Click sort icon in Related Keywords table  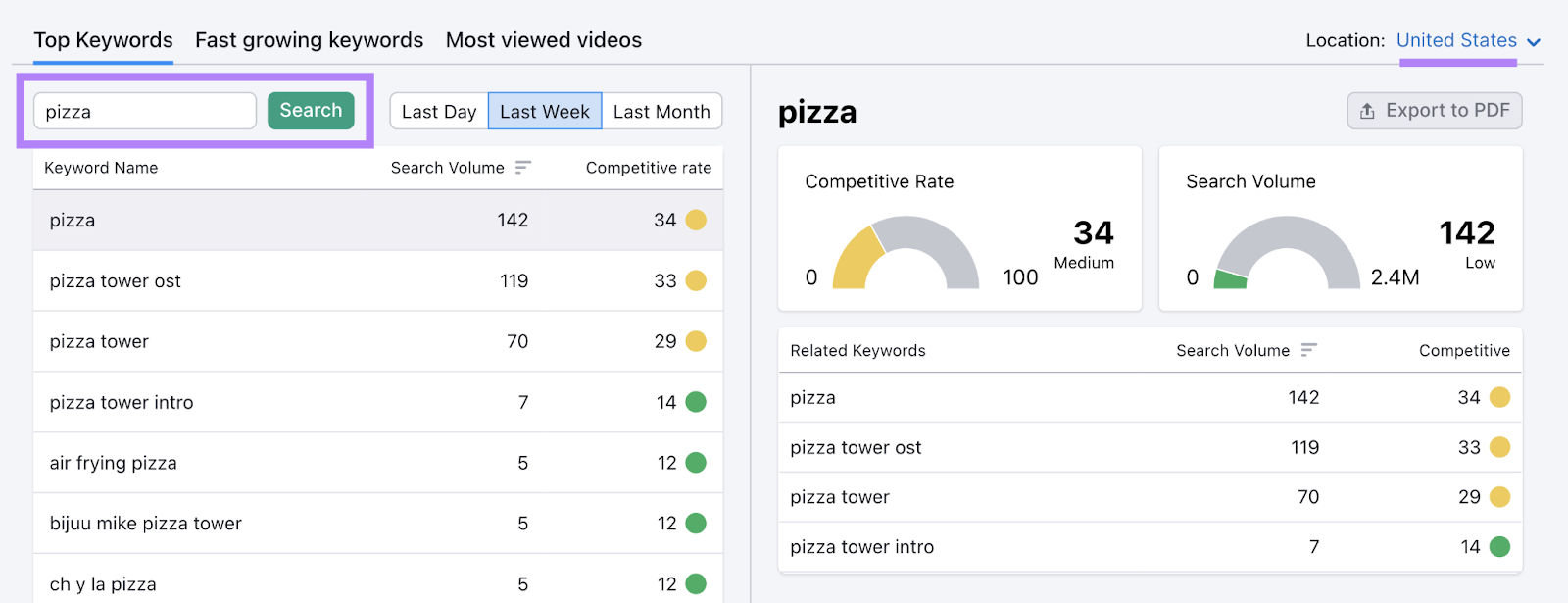point(1309,350)
